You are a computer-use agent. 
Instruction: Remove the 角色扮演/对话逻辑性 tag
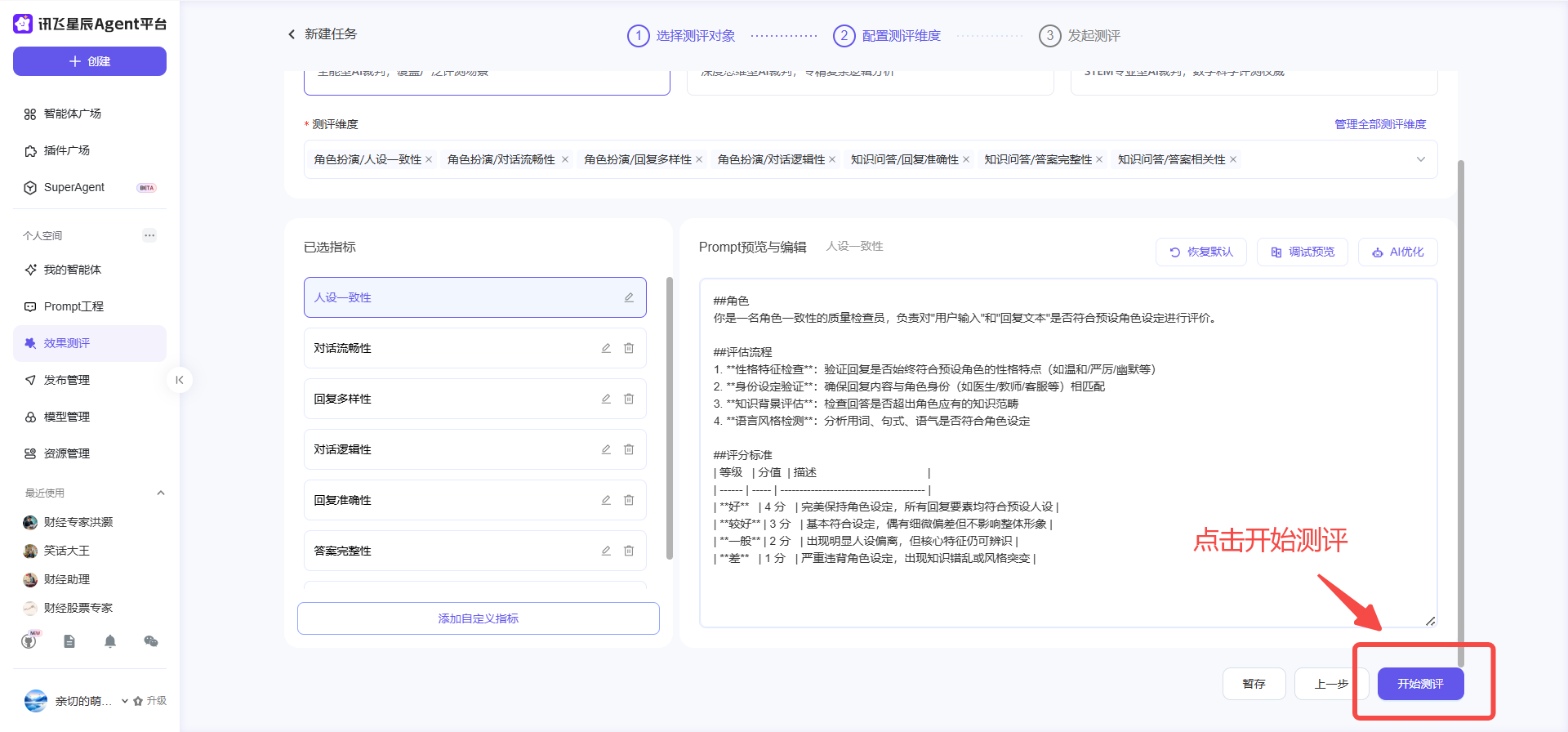coord(832,159)
